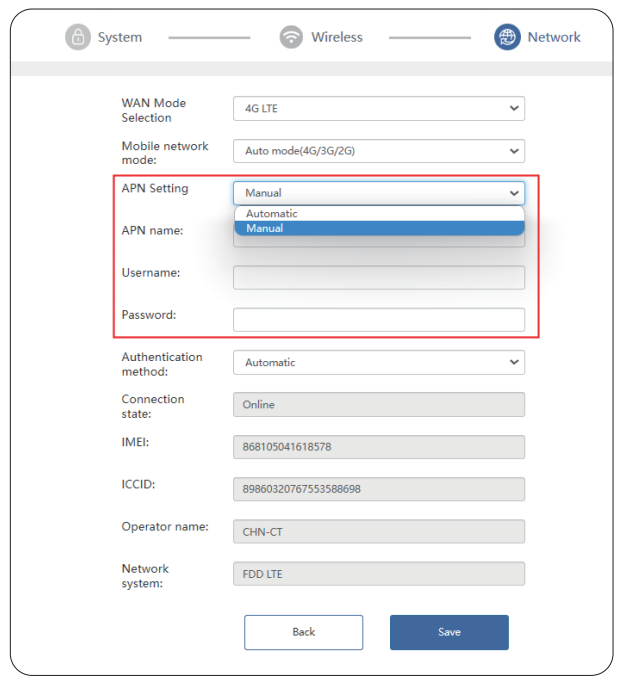Click the Connection state field showing Online
629x688 pixels.
click(378, 404)
